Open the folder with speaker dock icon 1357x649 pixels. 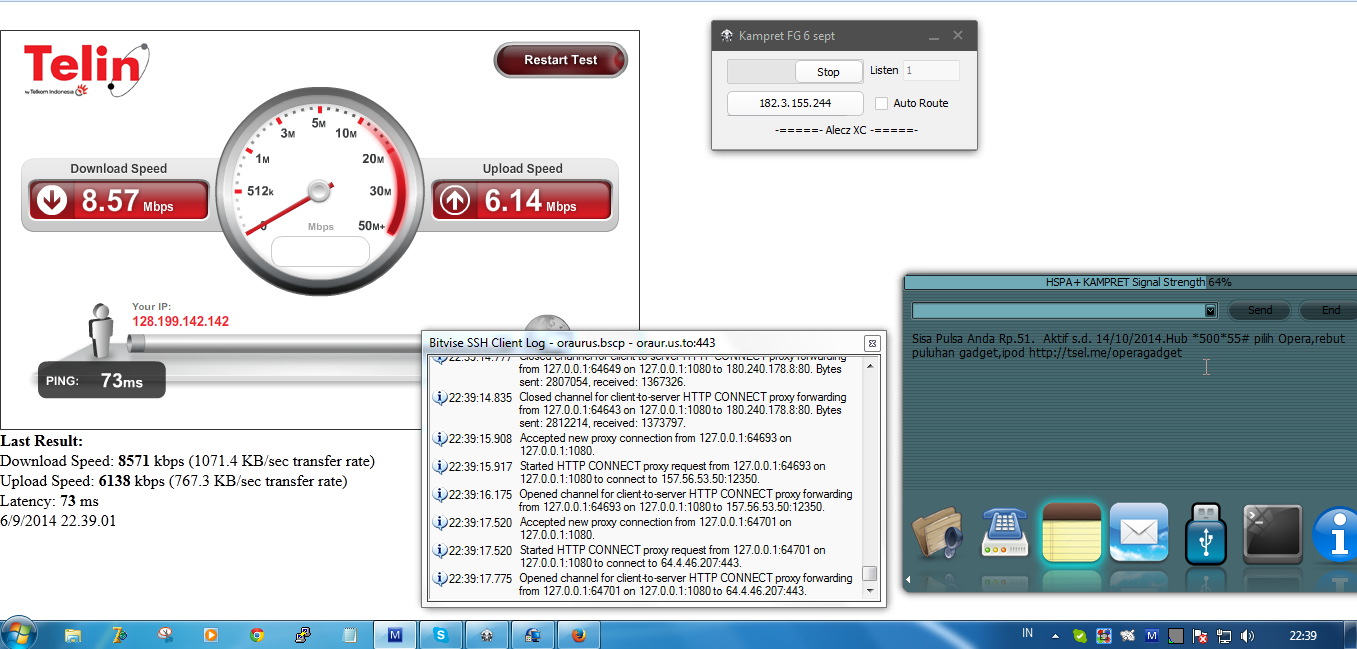[937, 534]
